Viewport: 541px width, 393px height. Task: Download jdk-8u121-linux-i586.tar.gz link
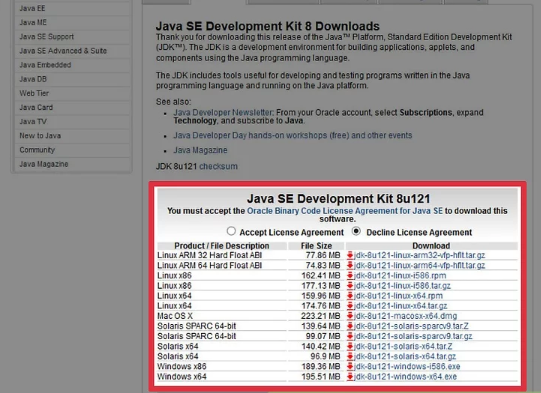(x=402, y=286)
